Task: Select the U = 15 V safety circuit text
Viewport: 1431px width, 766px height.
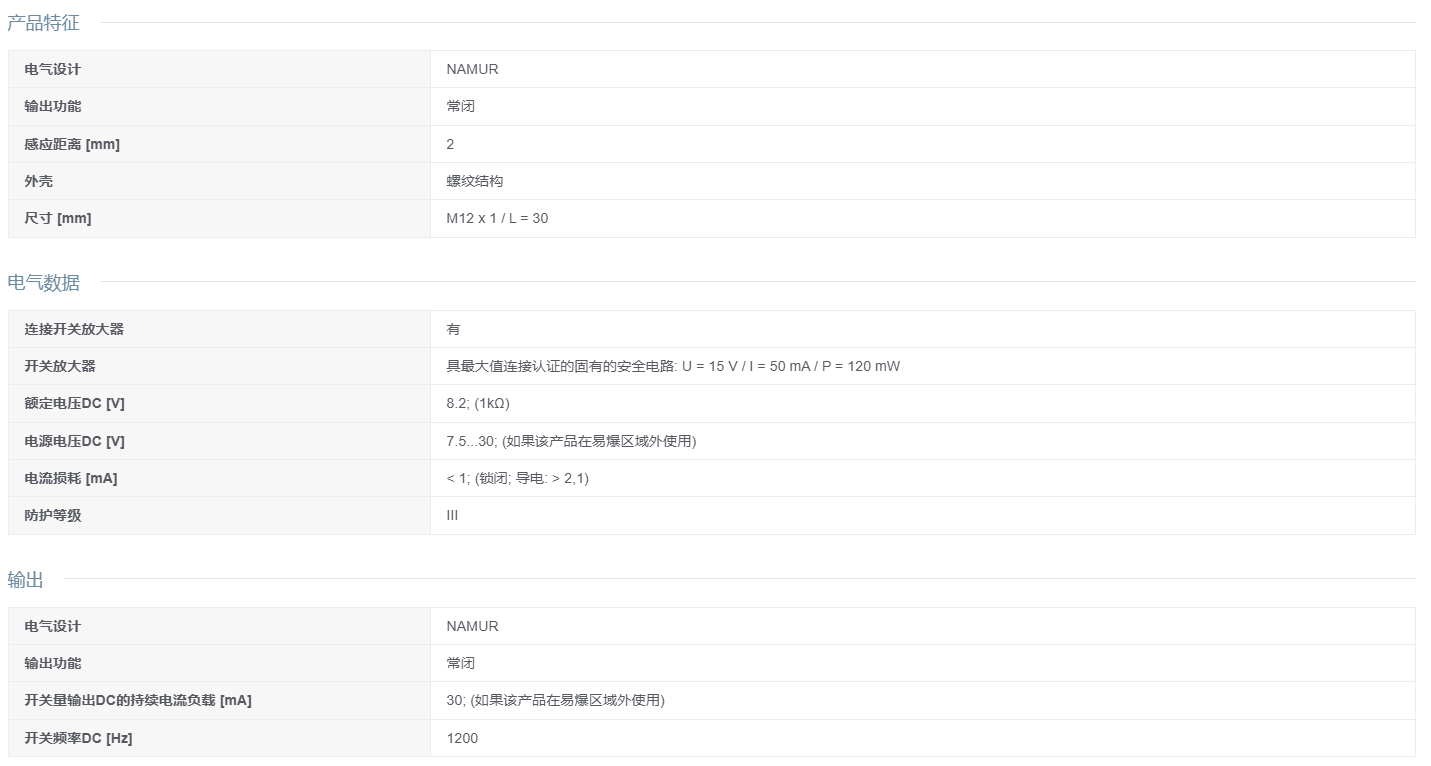Action: click(x=673, y=366)
